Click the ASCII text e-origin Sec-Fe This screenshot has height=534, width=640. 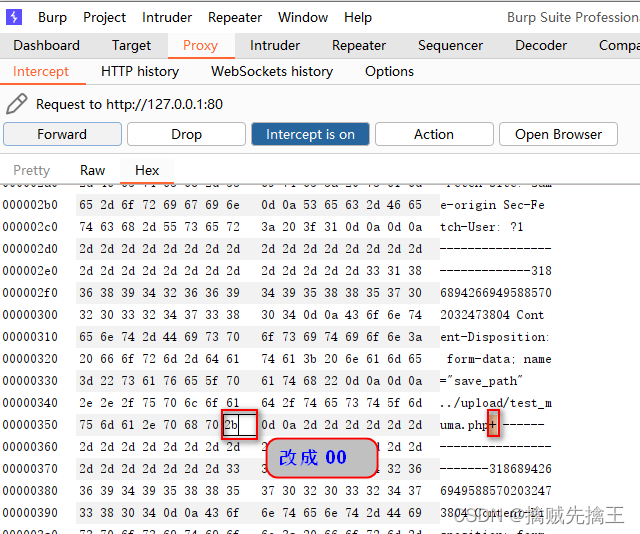click(492, 205)
